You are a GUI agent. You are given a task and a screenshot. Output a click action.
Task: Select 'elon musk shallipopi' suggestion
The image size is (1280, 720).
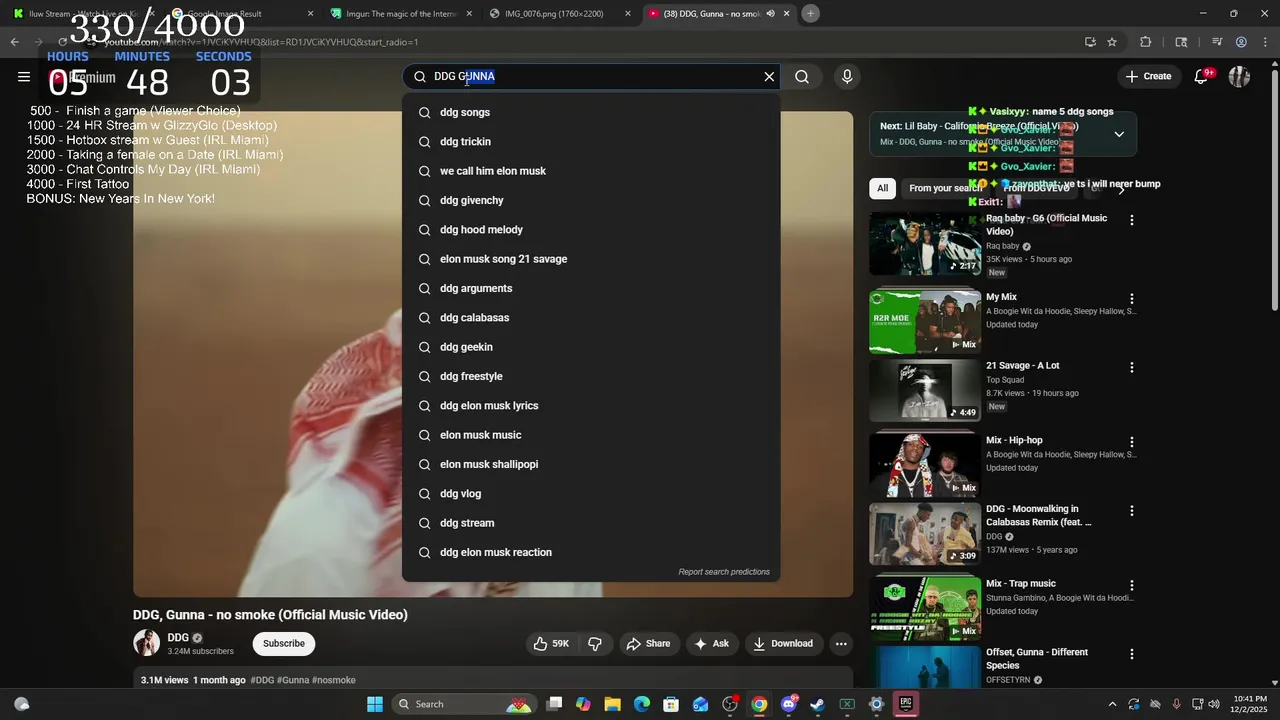point(591,464)
